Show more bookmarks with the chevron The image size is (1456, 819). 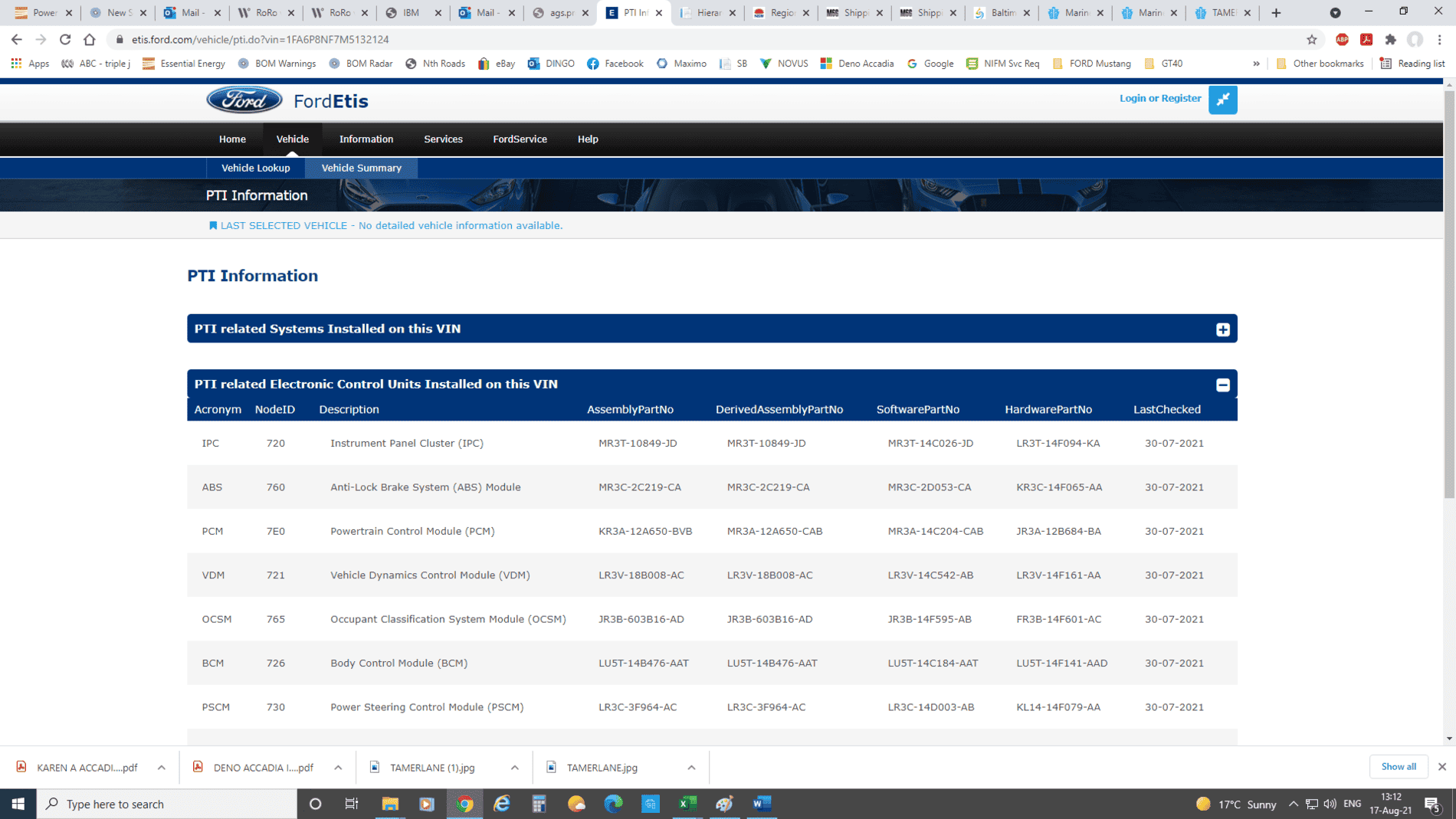point(1256,64)
